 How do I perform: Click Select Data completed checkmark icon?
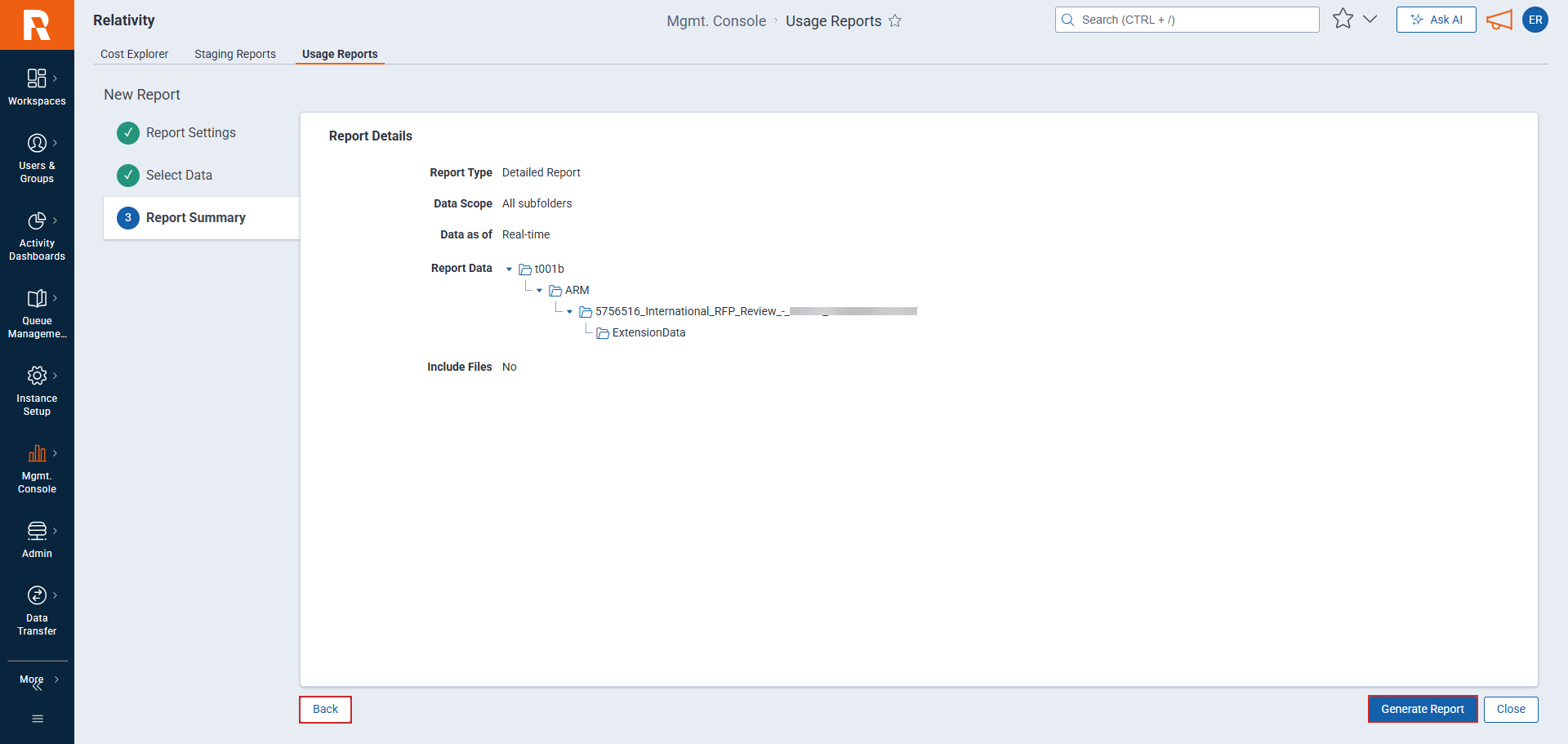128,176
